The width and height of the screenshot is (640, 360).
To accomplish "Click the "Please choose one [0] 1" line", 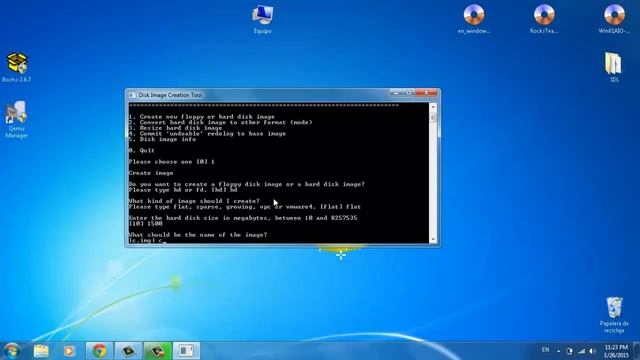I will [172, 162].
